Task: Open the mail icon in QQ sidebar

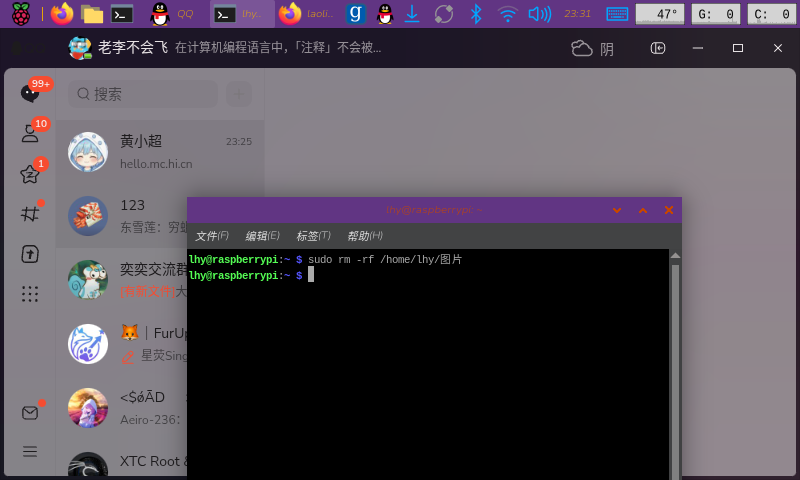Action: pyautogui.click(x=30, y=412)
